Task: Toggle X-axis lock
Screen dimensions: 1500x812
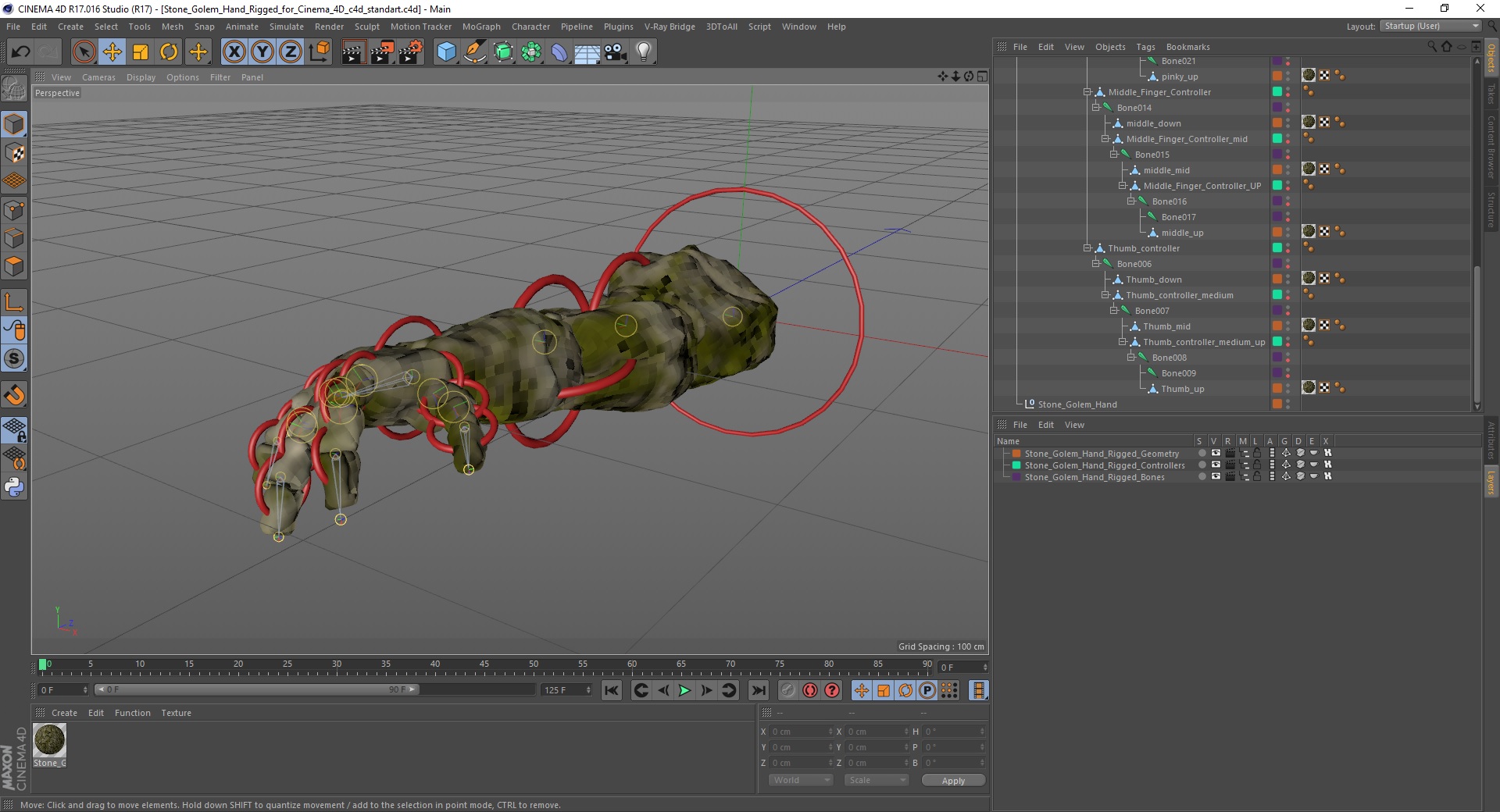Action: pyautogui.click(x=234, y=52)
